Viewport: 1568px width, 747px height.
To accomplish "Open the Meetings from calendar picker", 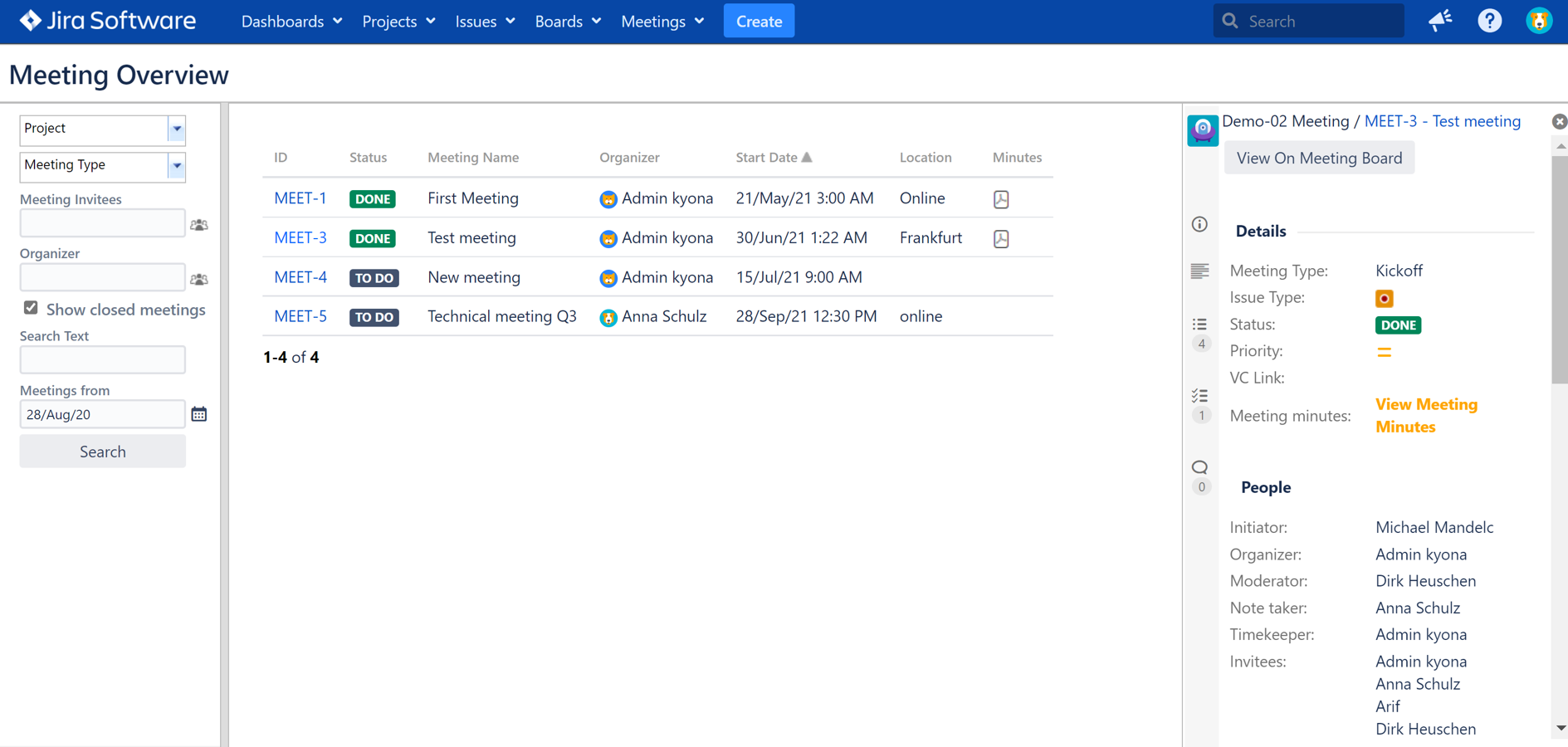I will tap(199, 414).
